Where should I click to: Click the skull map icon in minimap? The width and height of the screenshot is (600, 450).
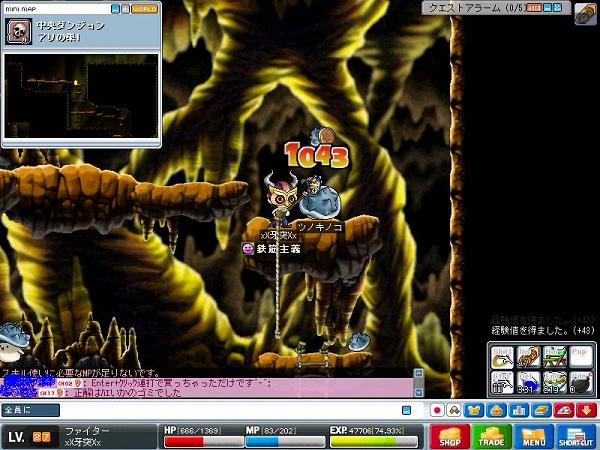pyautogui.click(x=17, y=31)
